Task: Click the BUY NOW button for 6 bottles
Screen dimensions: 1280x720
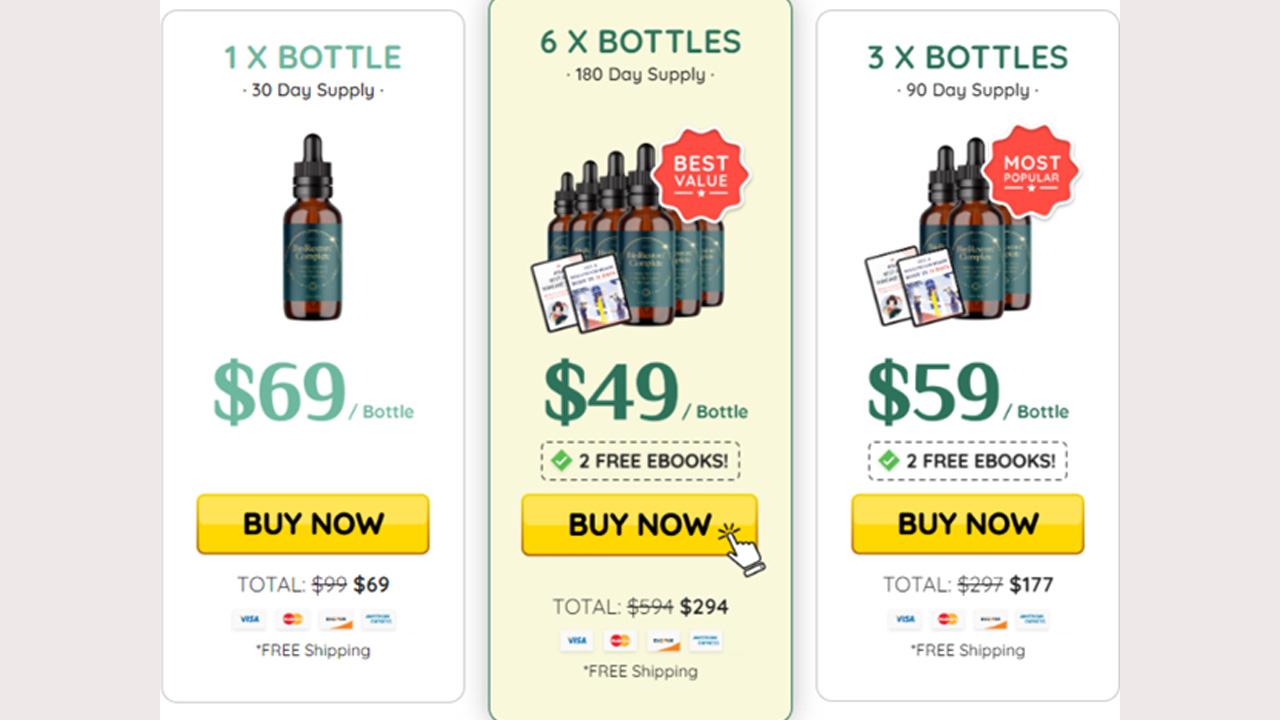Action: (x=640, y=525)
